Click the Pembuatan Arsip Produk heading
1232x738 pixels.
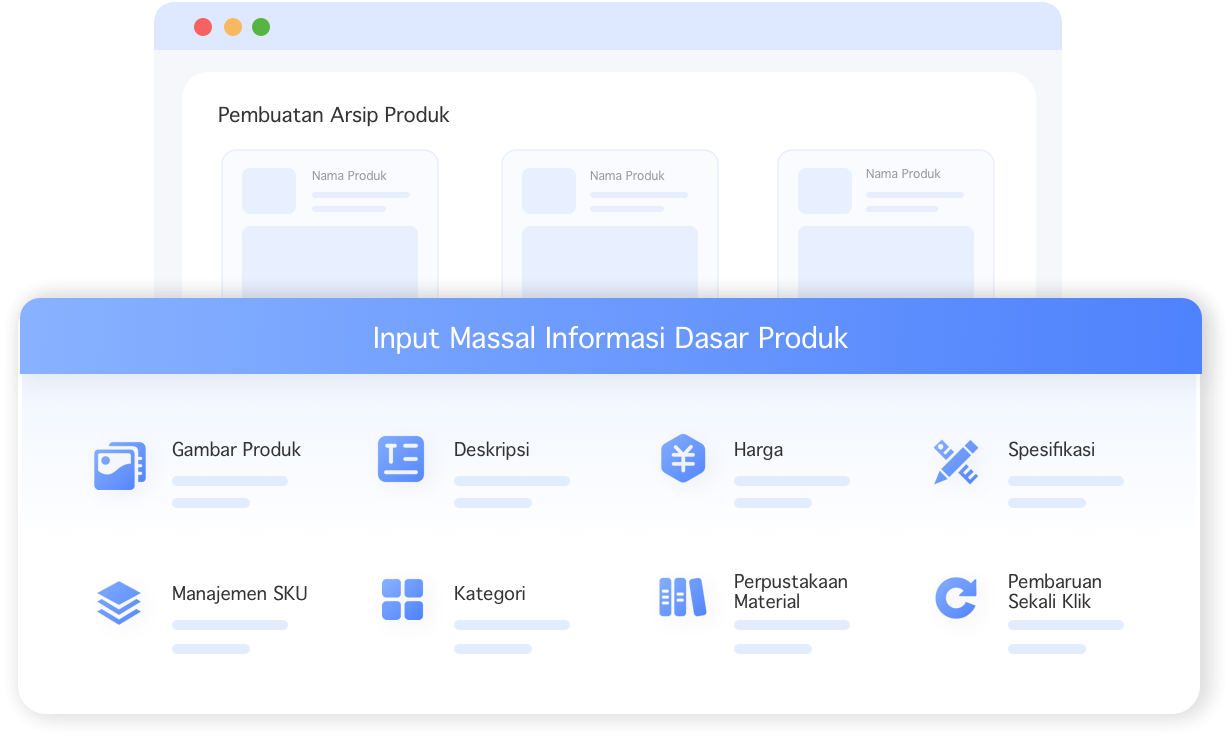tap(334, 115)
